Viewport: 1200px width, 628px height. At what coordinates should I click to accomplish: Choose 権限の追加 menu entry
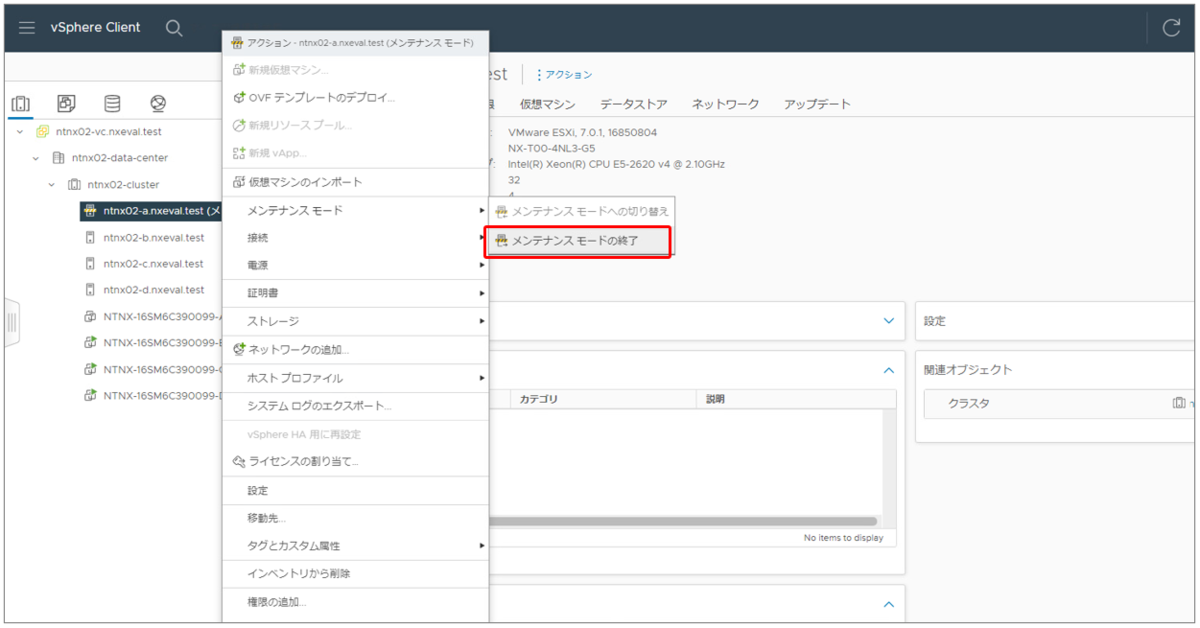tap(355, 602)
